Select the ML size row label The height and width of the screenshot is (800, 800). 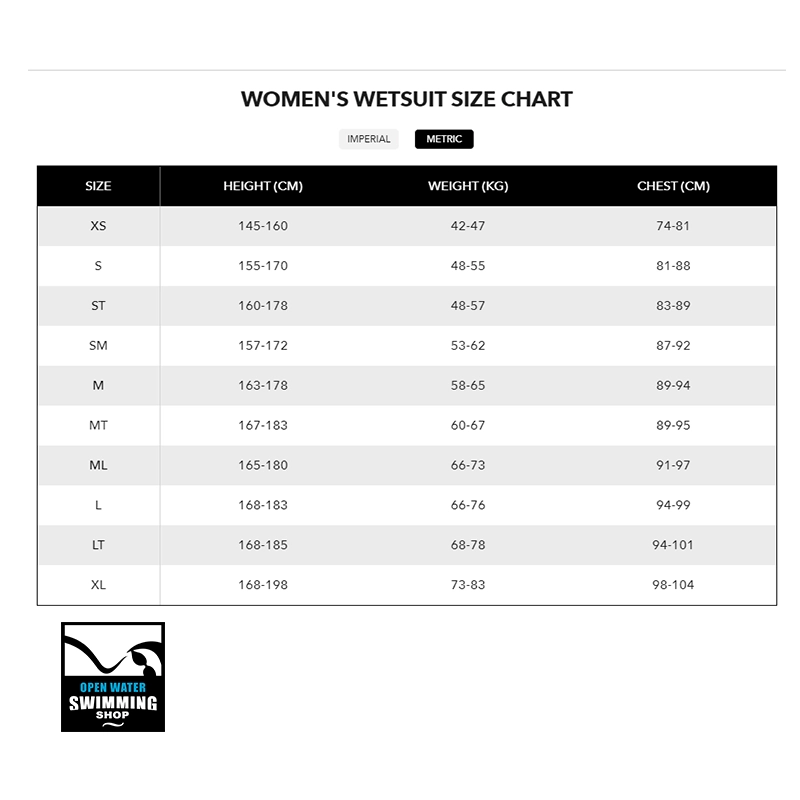[x=98, y=465]
